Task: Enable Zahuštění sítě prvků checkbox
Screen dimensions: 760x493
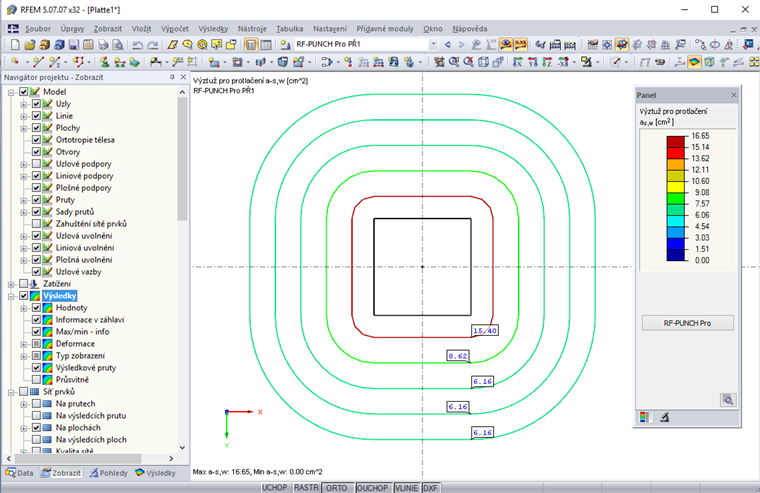Action: (x=36, y=223)
